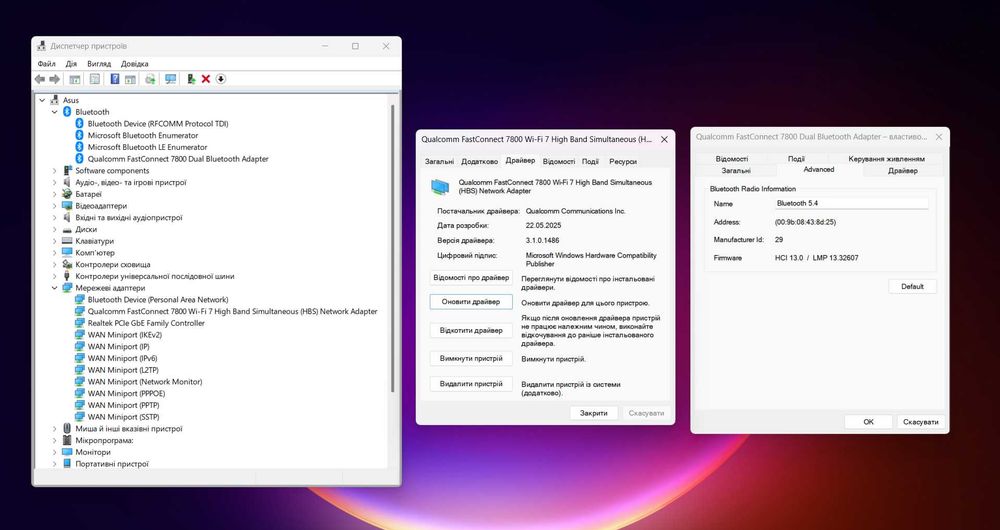Click the Вимкнути пристрій button

[471, 358]
